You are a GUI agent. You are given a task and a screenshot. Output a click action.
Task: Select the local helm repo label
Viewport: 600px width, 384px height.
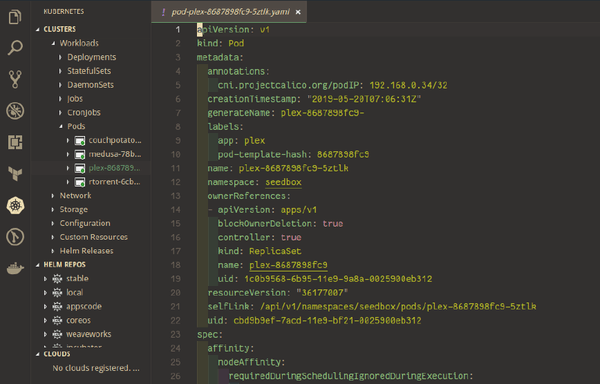(x=75, y=293)
